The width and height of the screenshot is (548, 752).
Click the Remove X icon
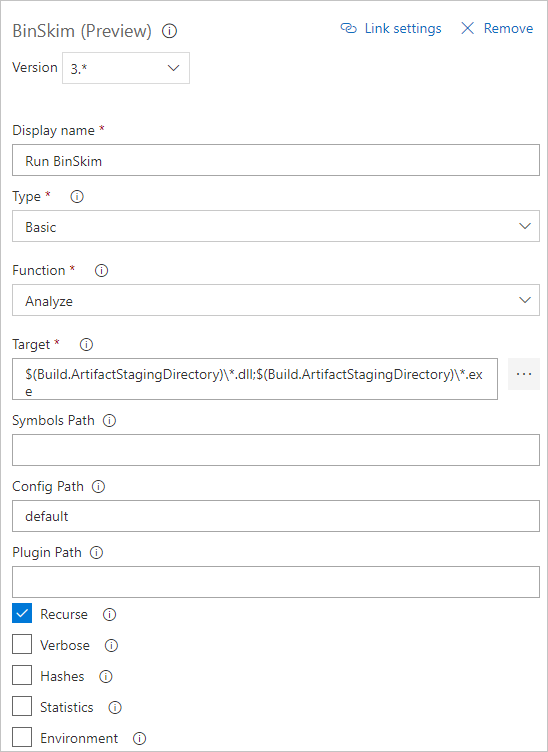click(467, 28)
